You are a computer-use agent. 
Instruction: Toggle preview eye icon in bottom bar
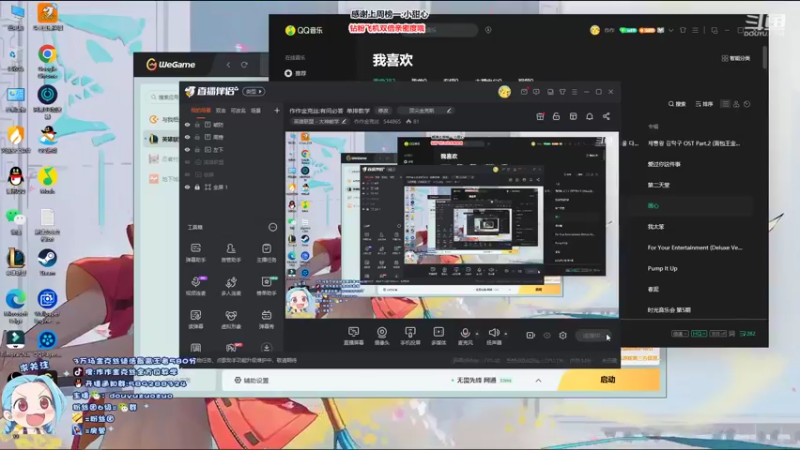(x=547, y=335)
